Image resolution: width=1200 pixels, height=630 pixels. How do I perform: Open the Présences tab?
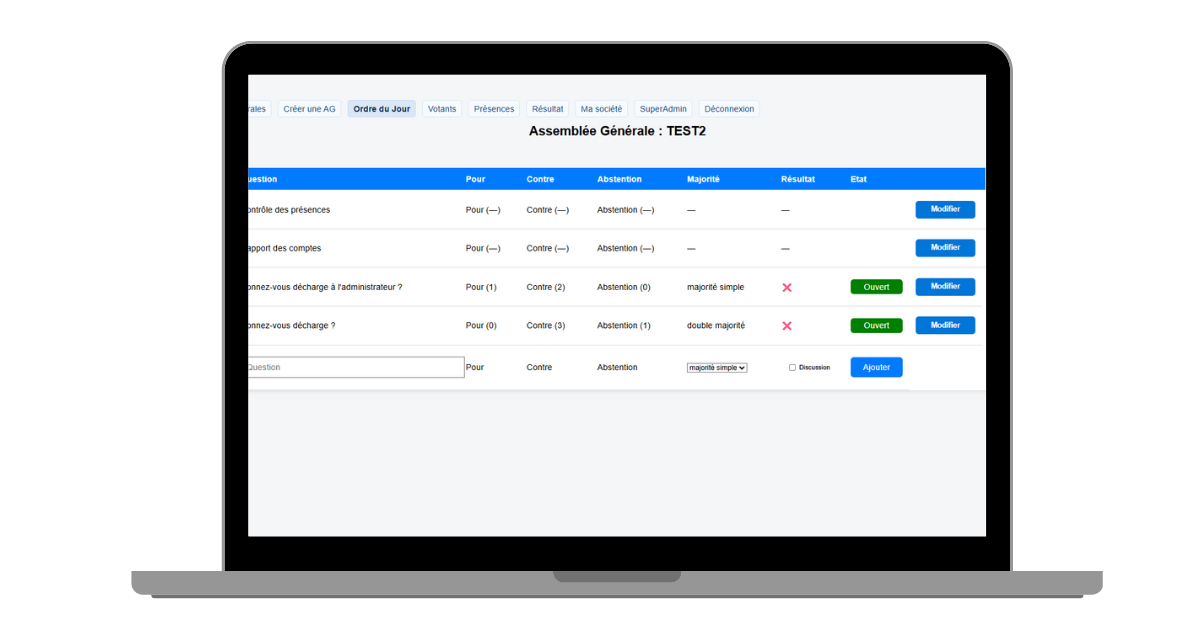tap(494, 109)
